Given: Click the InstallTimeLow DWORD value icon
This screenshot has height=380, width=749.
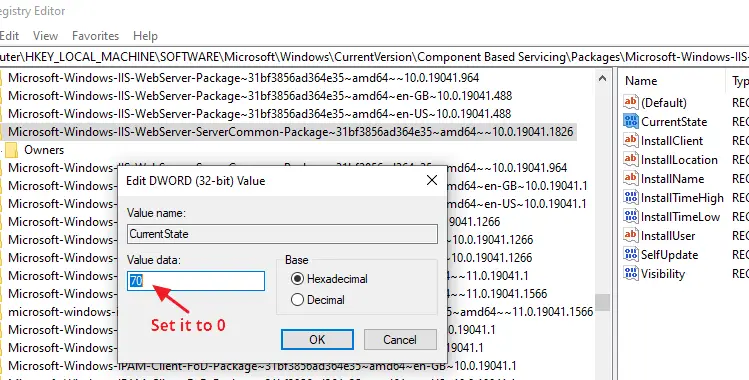Looking at the screenshot, I should [x=631, y=216].
